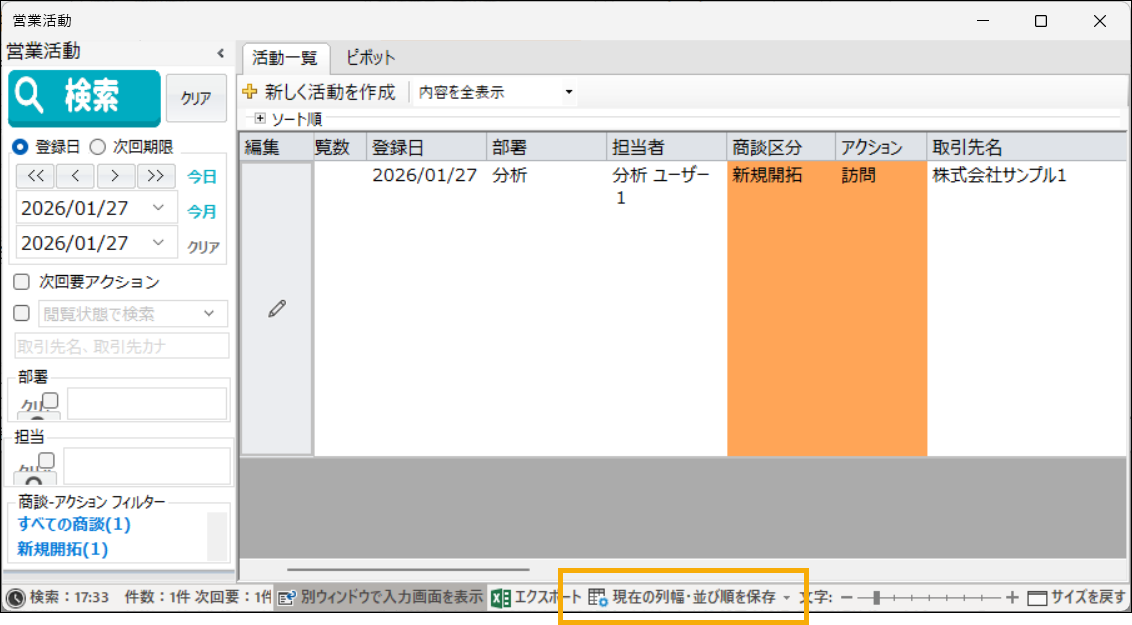
Task: Click the クリア button beside 検索
Action: 196,98
